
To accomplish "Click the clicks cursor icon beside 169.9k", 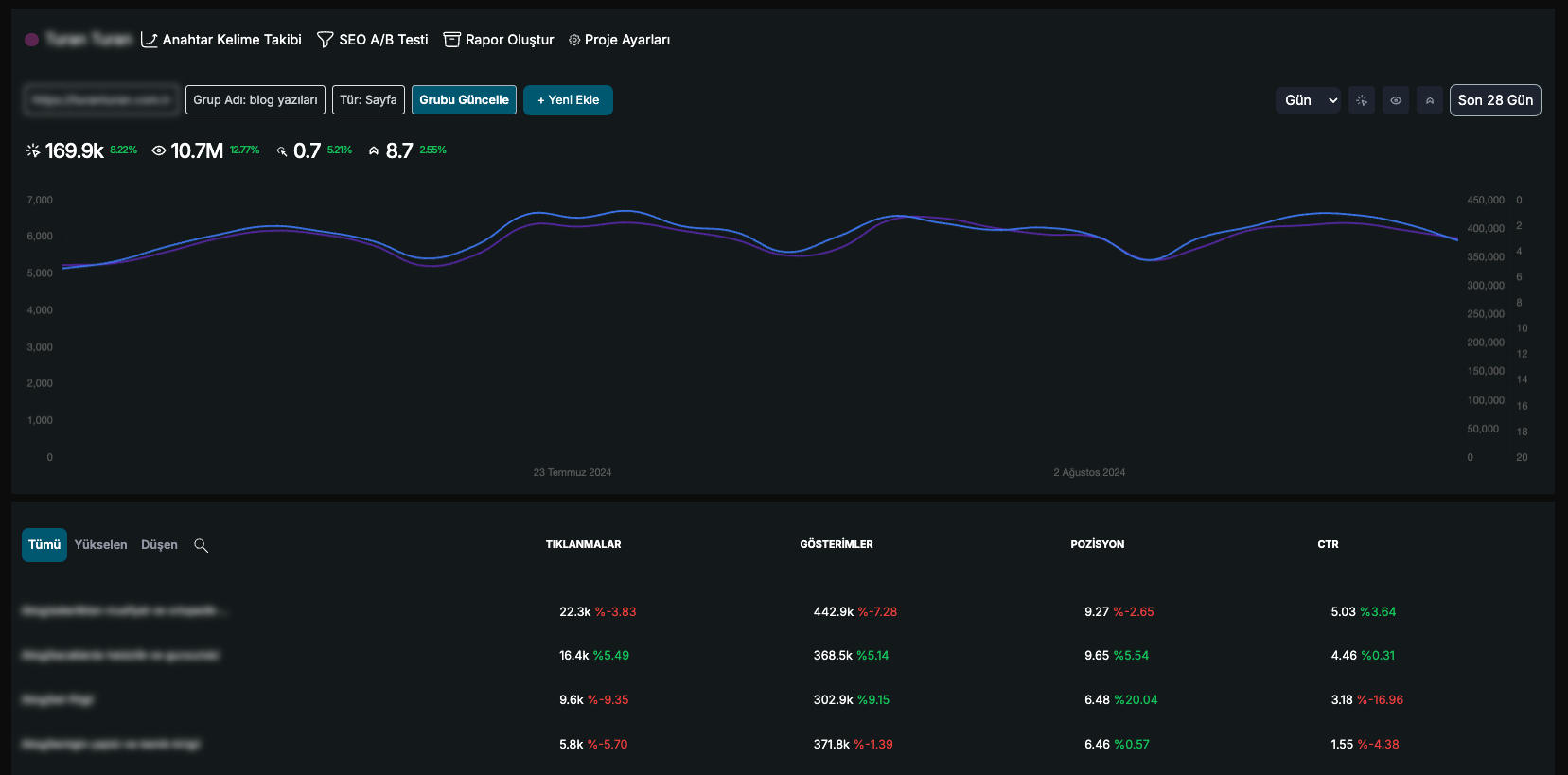I will [33, 150].
